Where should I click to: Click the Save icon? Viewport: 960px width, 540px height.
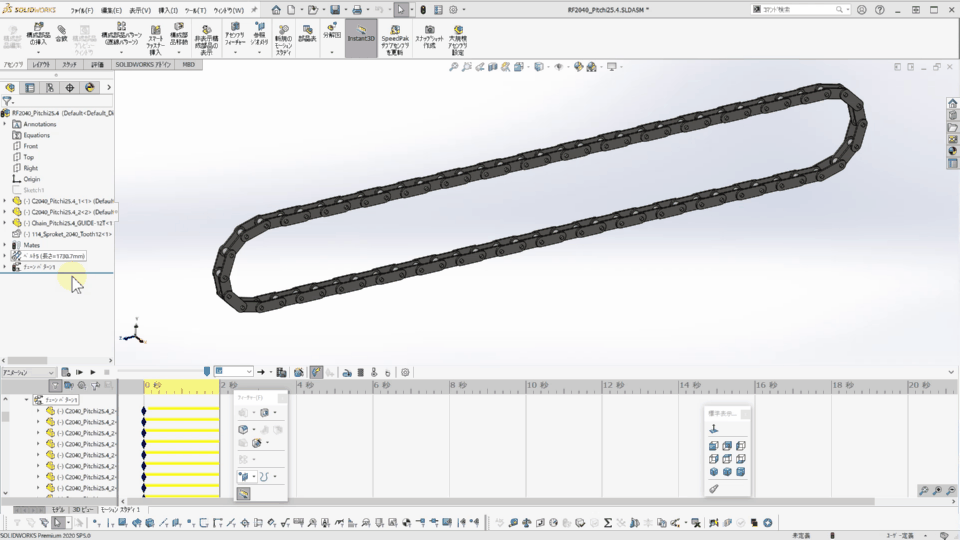pos(335,10)
